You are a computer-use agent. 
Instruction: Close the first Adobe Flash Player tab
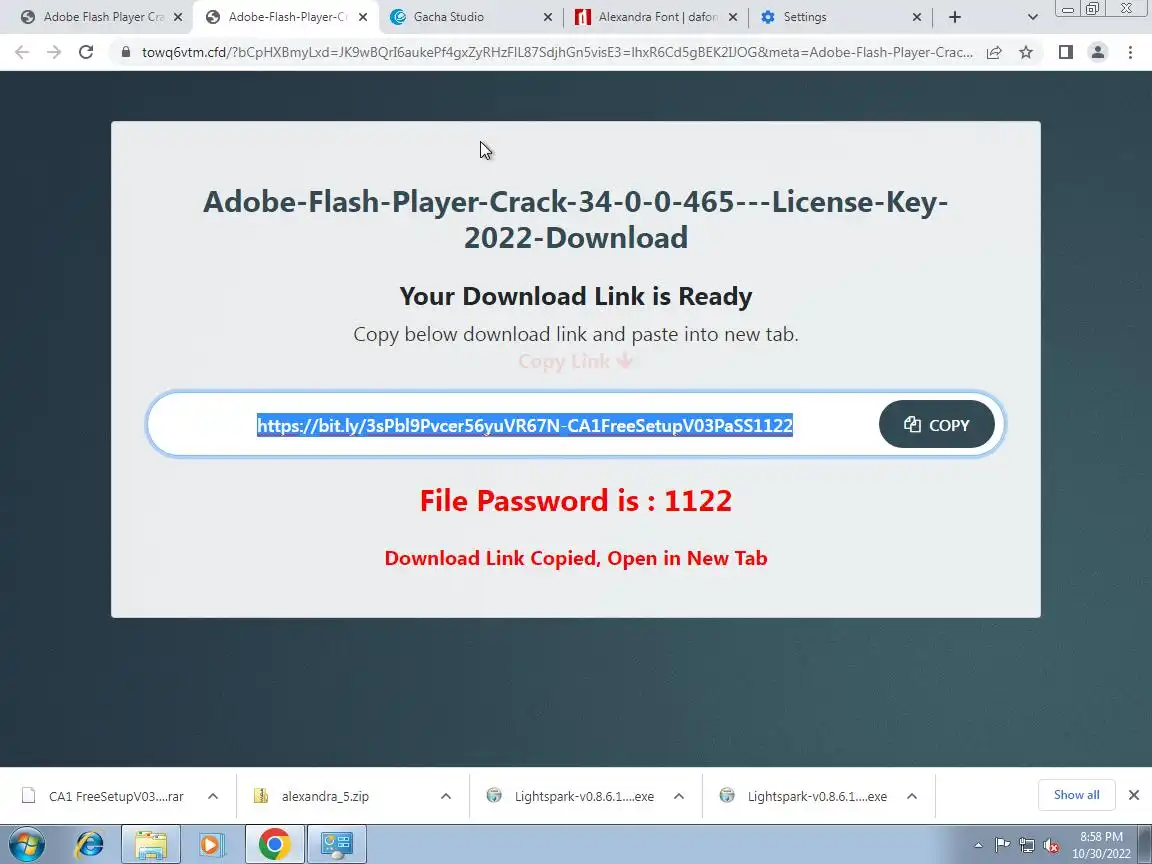point(178,17)
